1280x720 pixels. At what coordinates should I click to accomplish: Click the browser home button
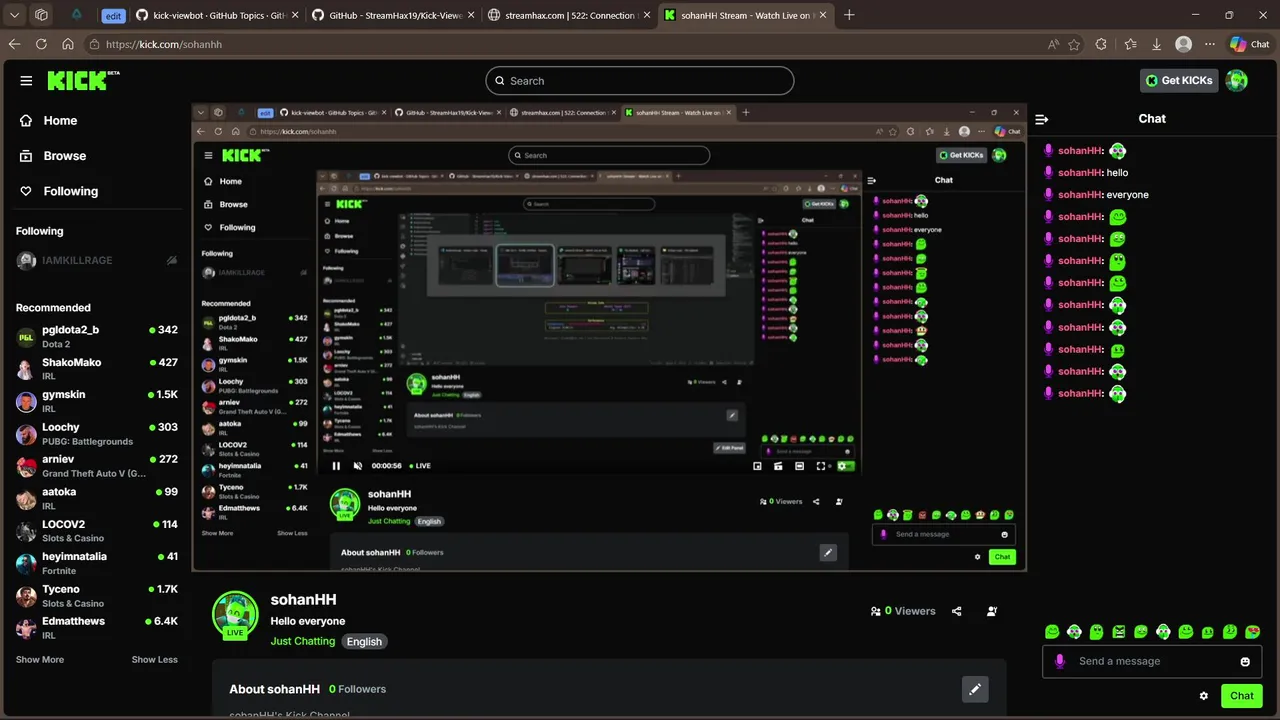tap(68, 44)
